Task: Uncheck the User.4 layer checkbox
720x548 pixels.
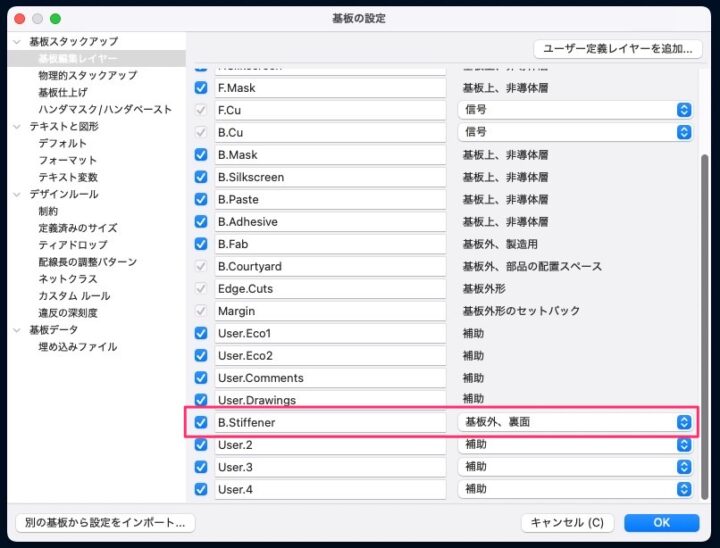Action: [x=201, y=489]
